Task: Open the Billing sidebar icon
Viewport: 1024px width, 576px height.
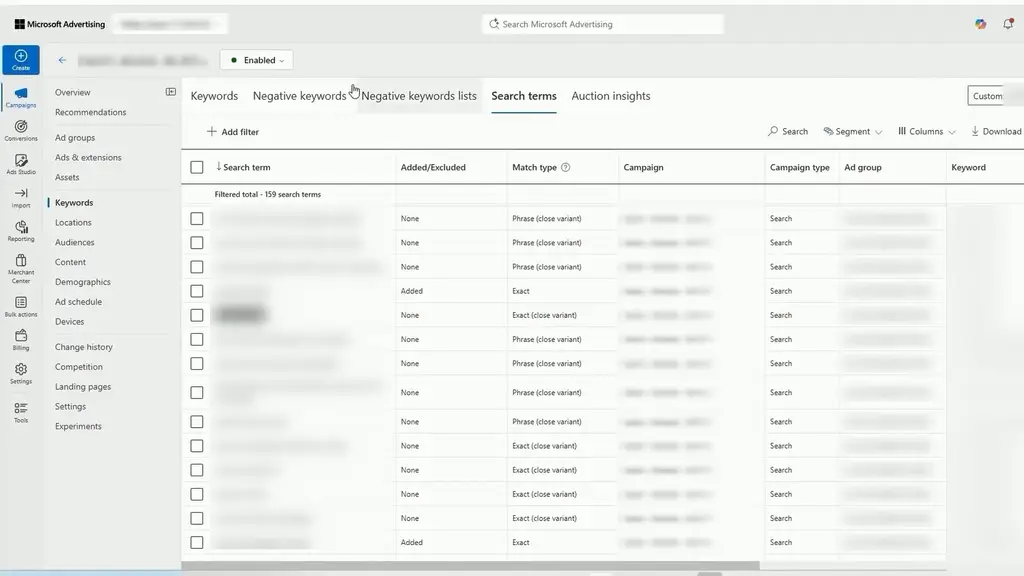Action: click(x=21, y=340)
